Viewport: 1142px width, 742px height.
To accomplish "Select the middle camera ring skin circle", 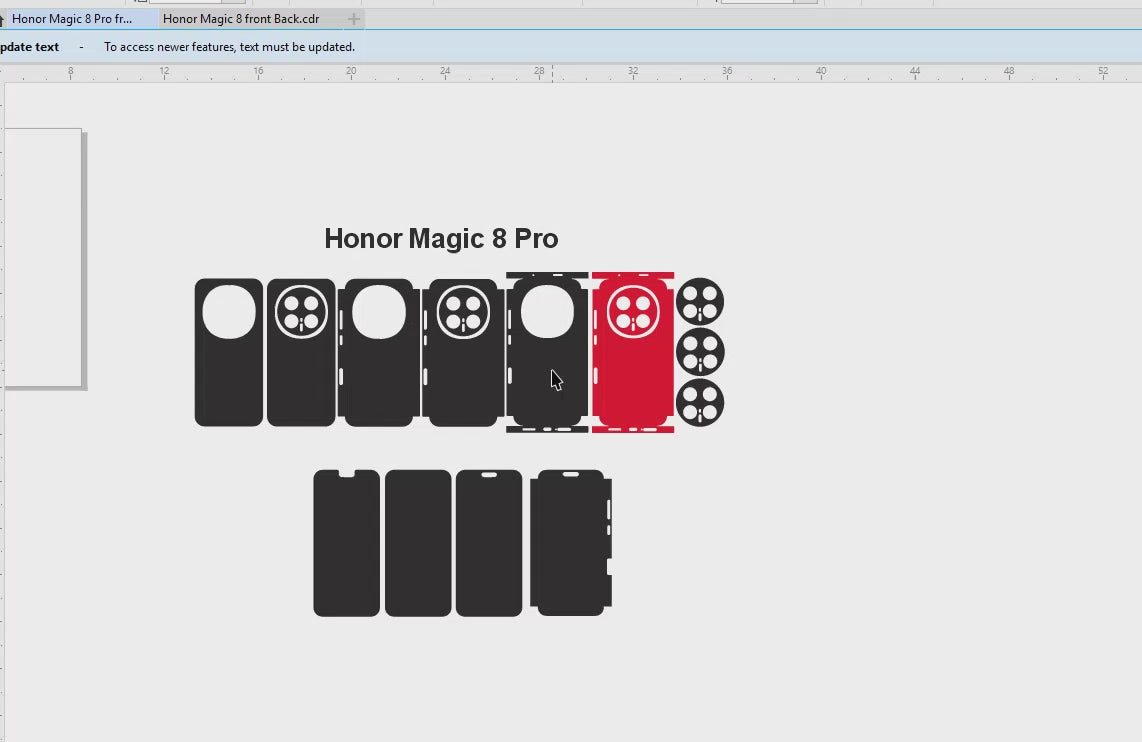I will [x=700, y=352].
